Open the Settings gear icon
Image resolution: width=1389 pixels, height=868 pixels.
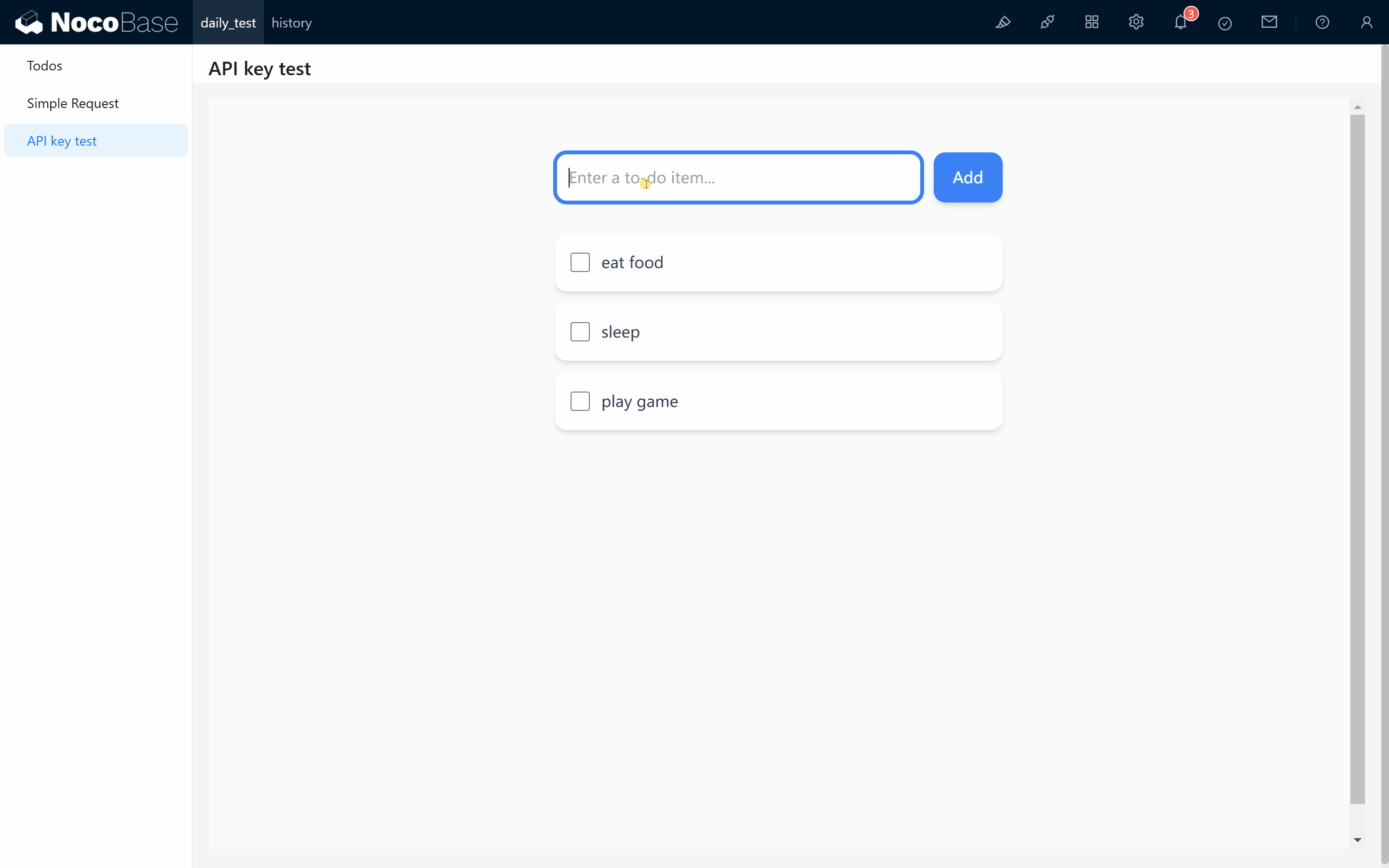coord(1136,22)
